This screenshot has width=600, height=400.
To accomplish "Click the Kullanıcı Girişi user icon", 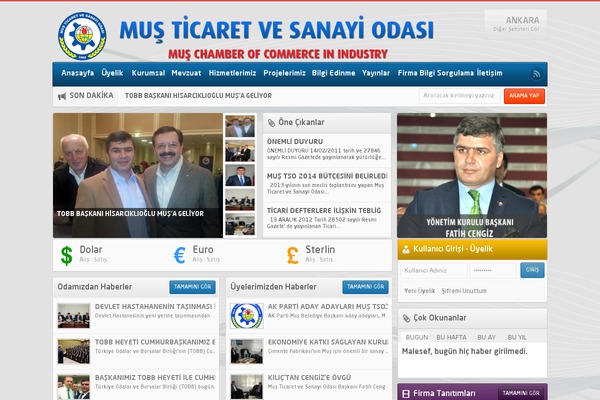I will (406, 249).
